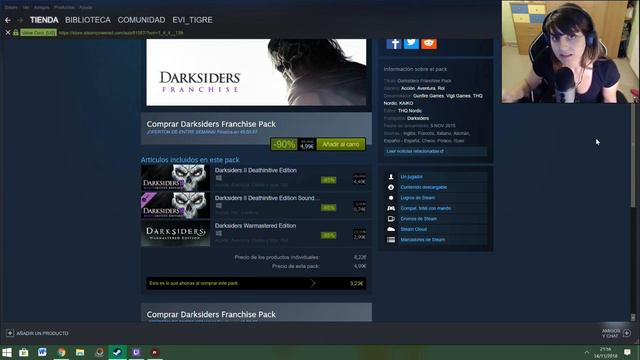640x360 pixels.
Task: Click the Un jugador link
Action: [411, 177]
